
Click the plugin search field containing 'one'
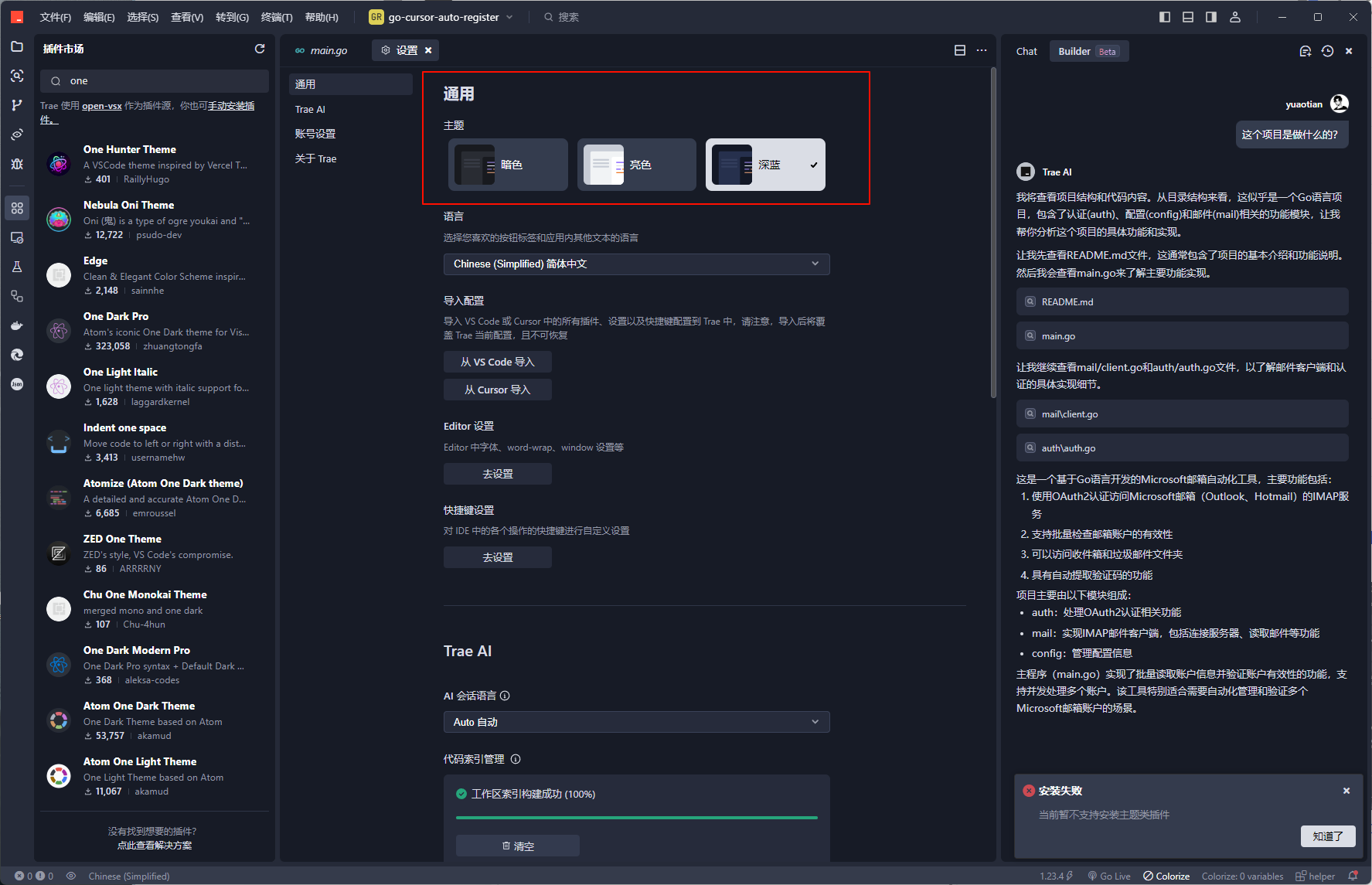155,81
